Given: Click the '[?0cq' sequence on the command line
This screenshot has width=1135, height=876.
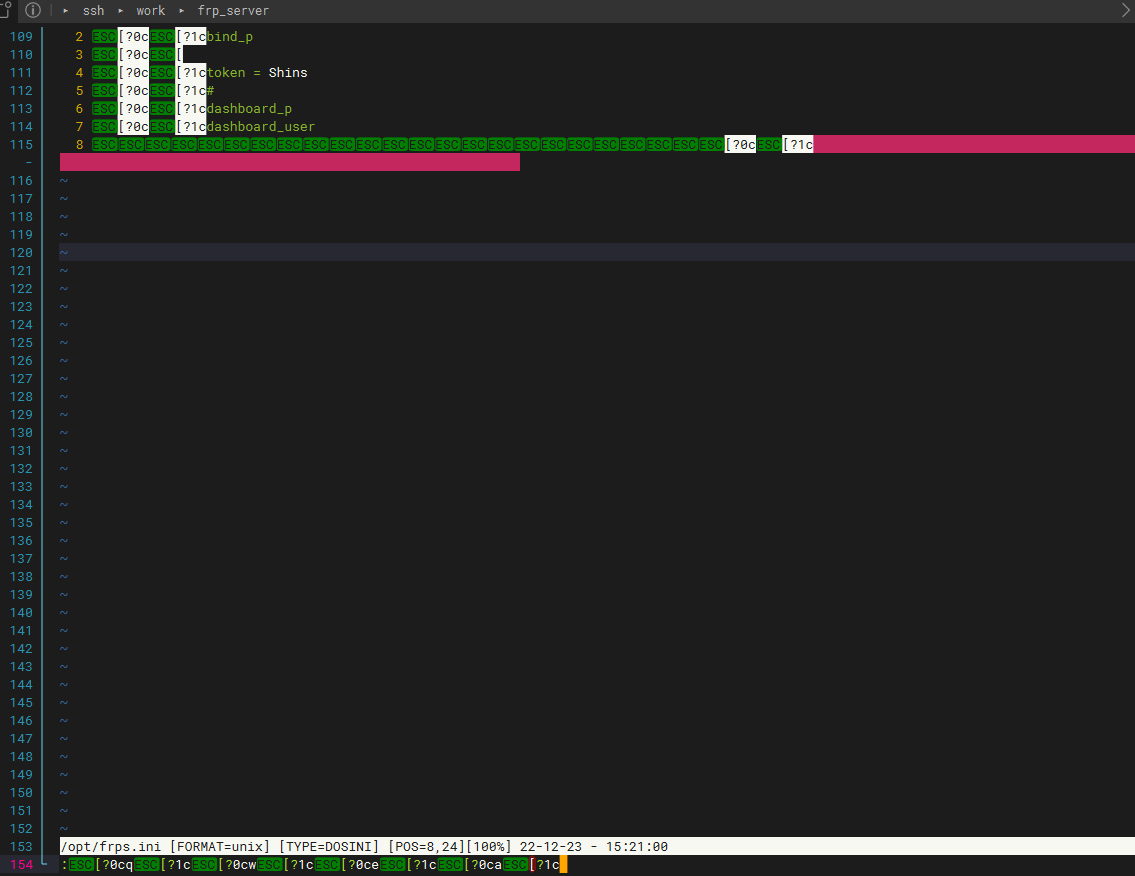Looking at the screenshot, I should coord(114,864).
